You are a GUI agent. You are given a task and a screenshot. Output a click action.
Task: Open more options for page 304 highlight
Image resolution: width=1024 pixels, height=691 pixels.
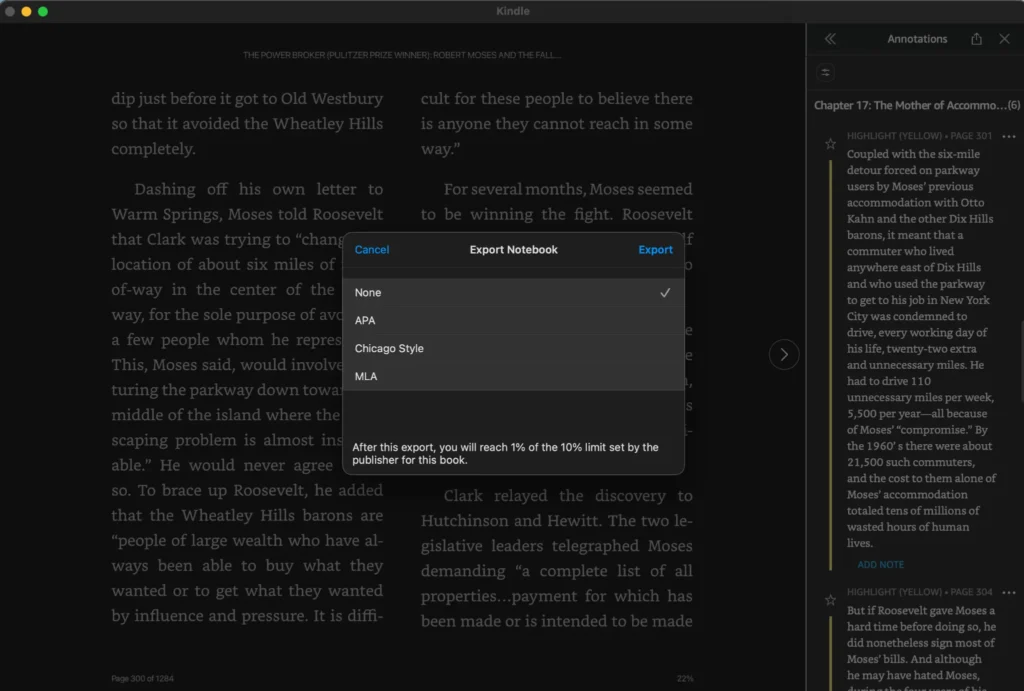[x=1009, y=592]
